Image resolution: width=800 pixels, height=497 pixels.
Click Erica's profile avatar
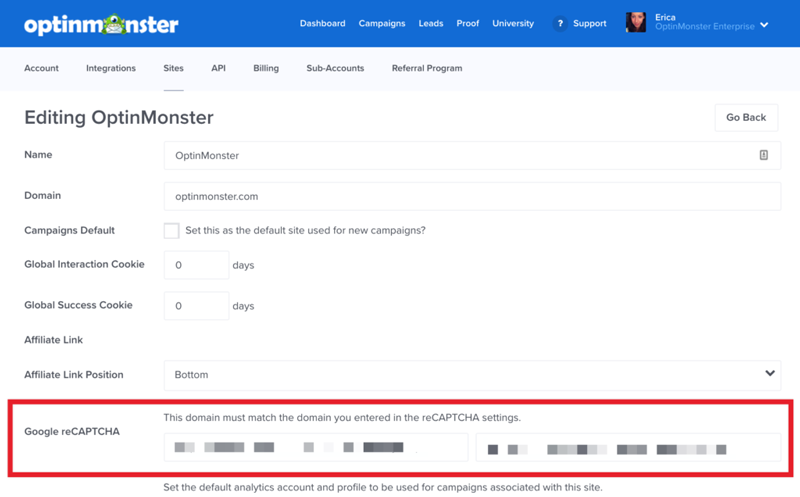tap(636, 22)
